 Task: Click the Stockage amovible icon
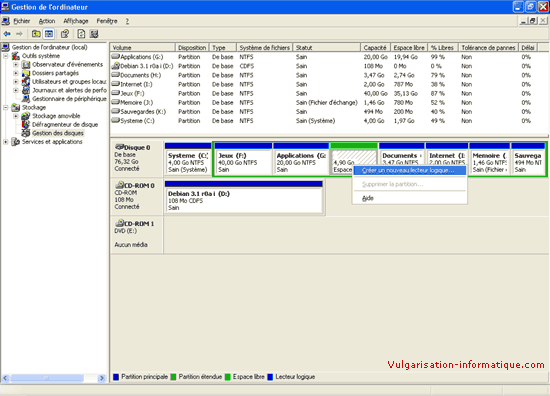(x=26, y=116)
